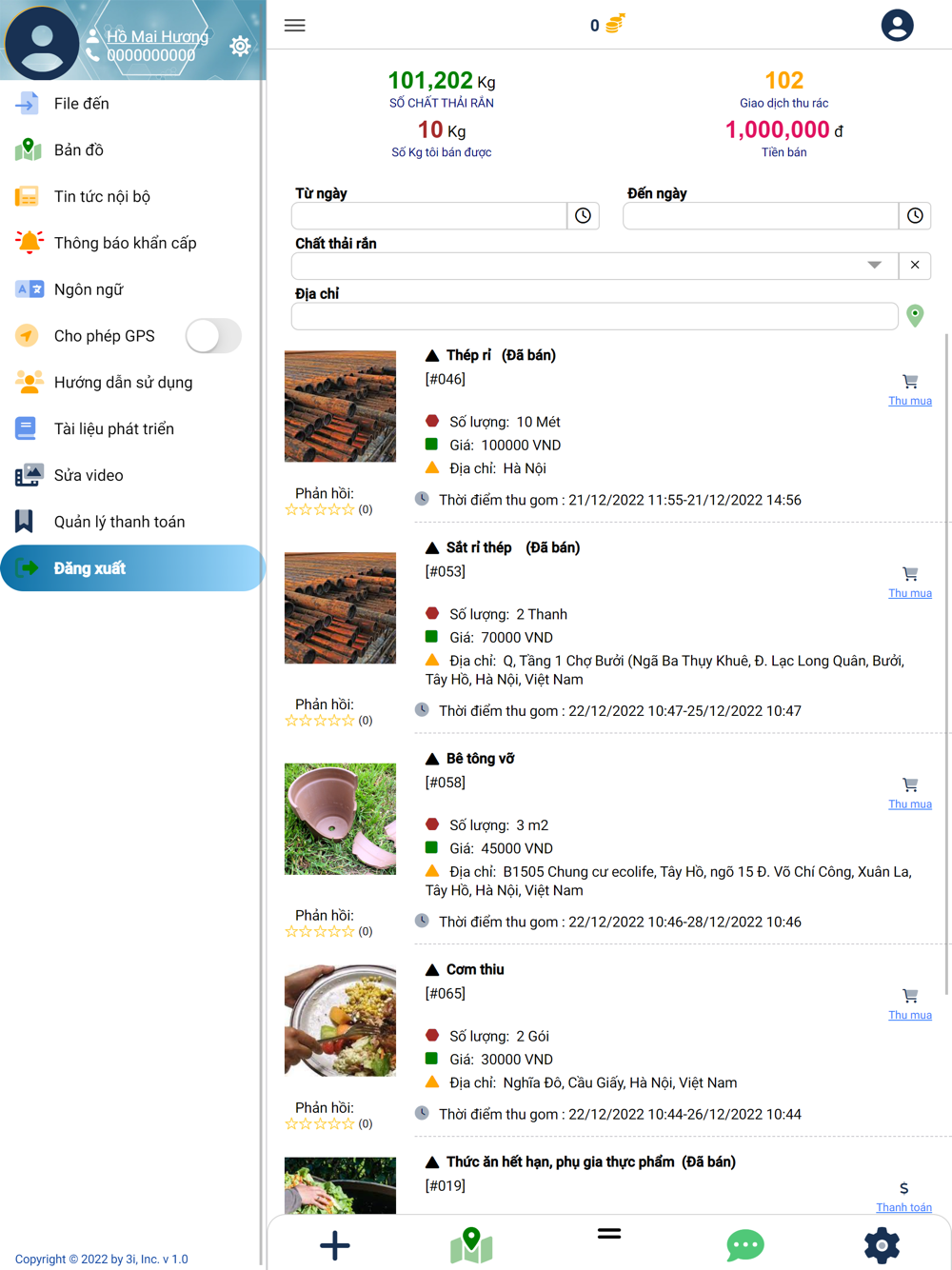Click the phone number 0000000000
Viewport: 952px width, 1270px height.
151,55
